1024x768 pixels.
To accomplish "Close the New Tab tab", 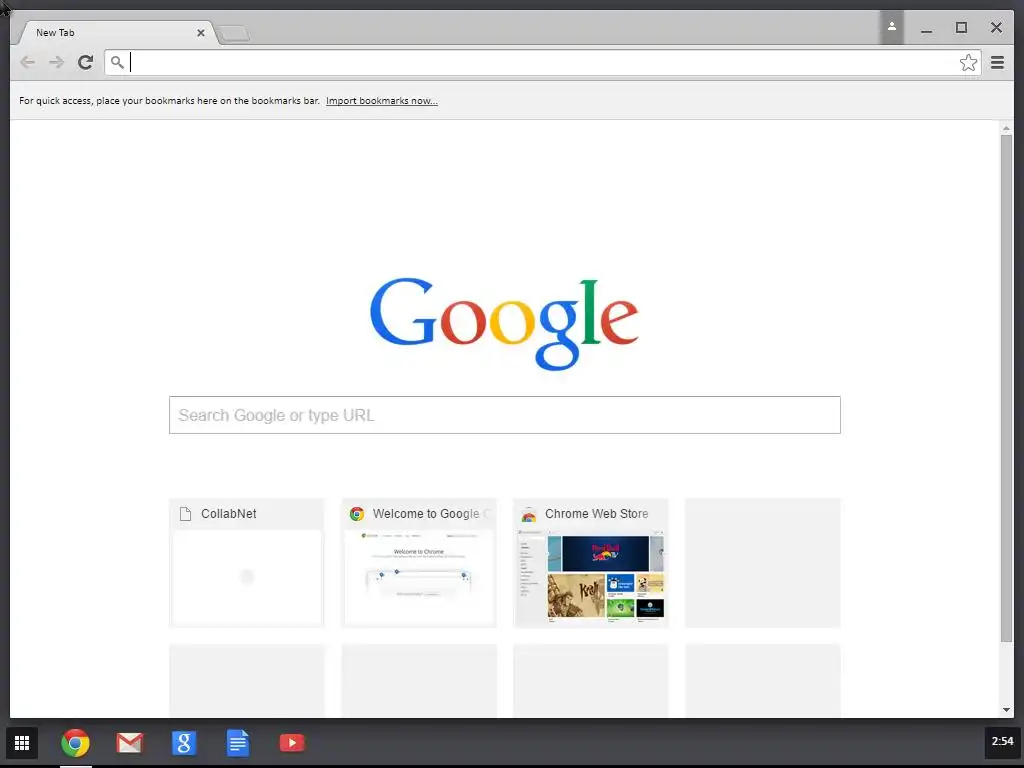I will tap(200, 33).
